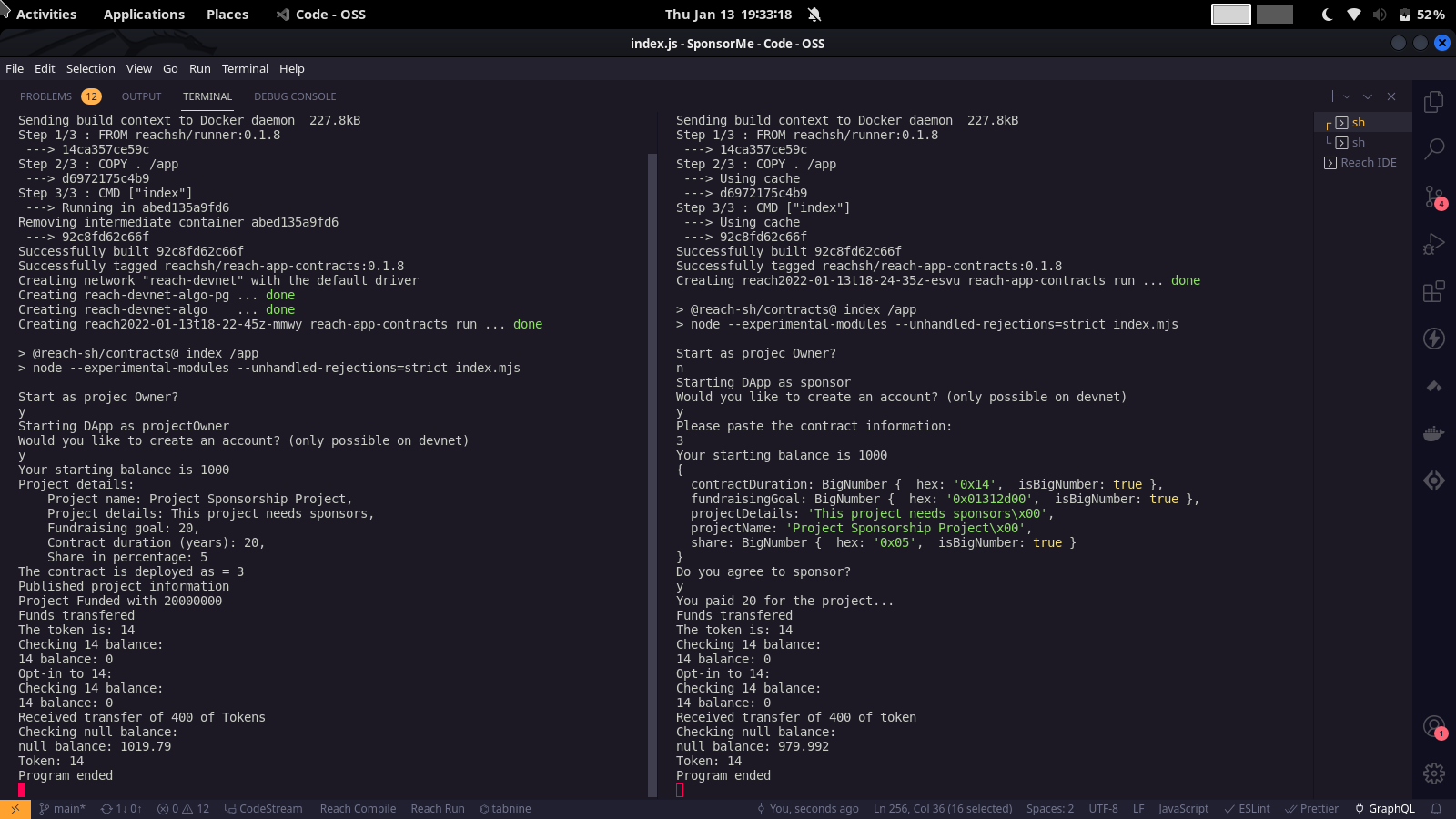
Task: Click CodeStream in the status bar
Action: 264,809
